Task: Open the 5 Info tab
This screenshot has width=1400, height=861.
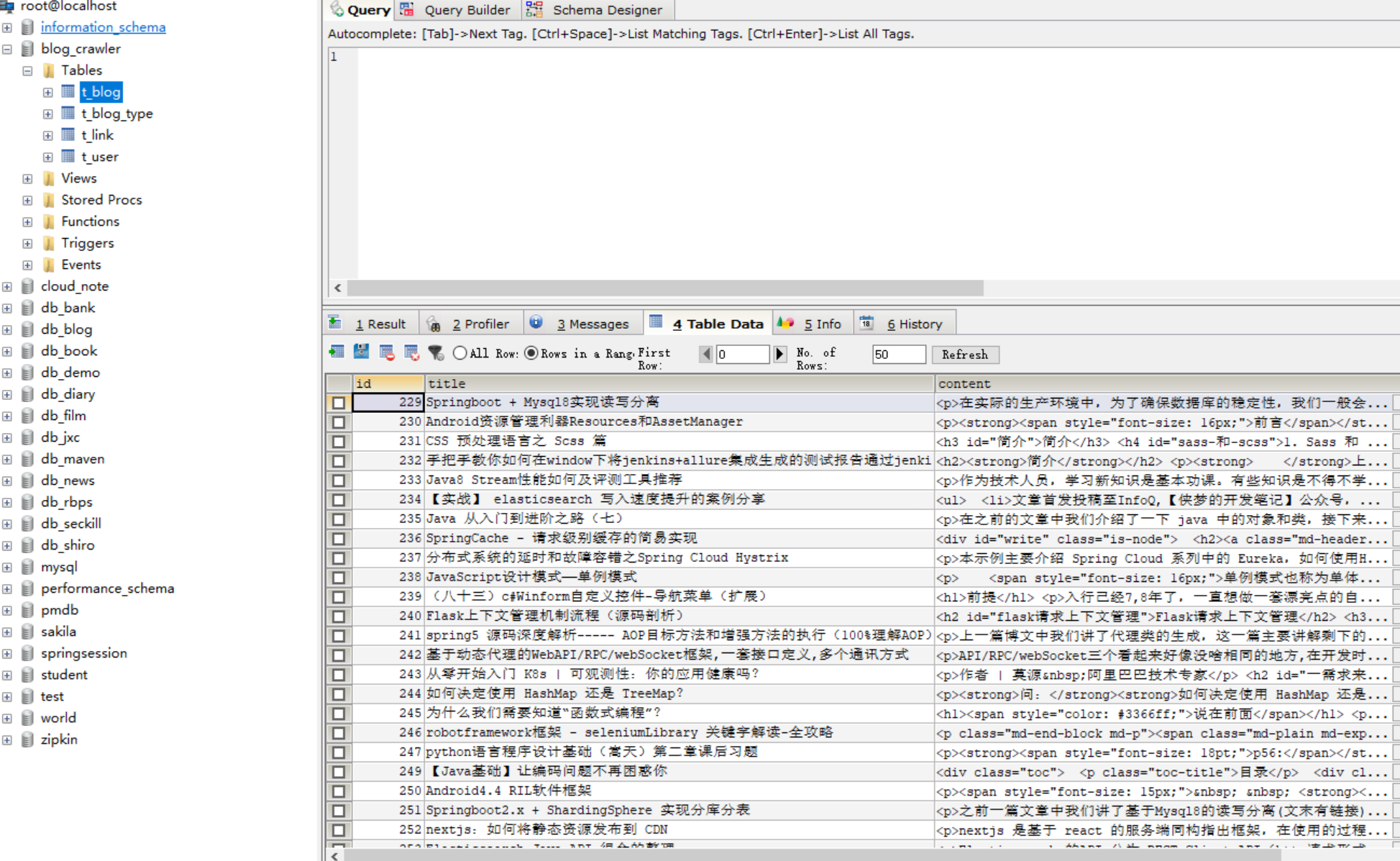Action: [813, 324]
